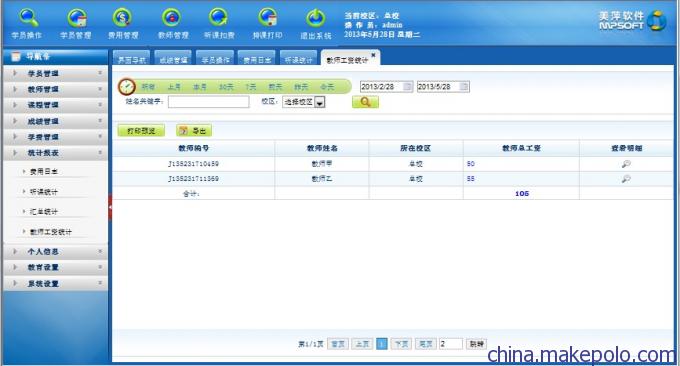Viewport: 680px width, 366px height.
Task: Select the 教师工资统计 tab
Action: [x=347, y=60]
